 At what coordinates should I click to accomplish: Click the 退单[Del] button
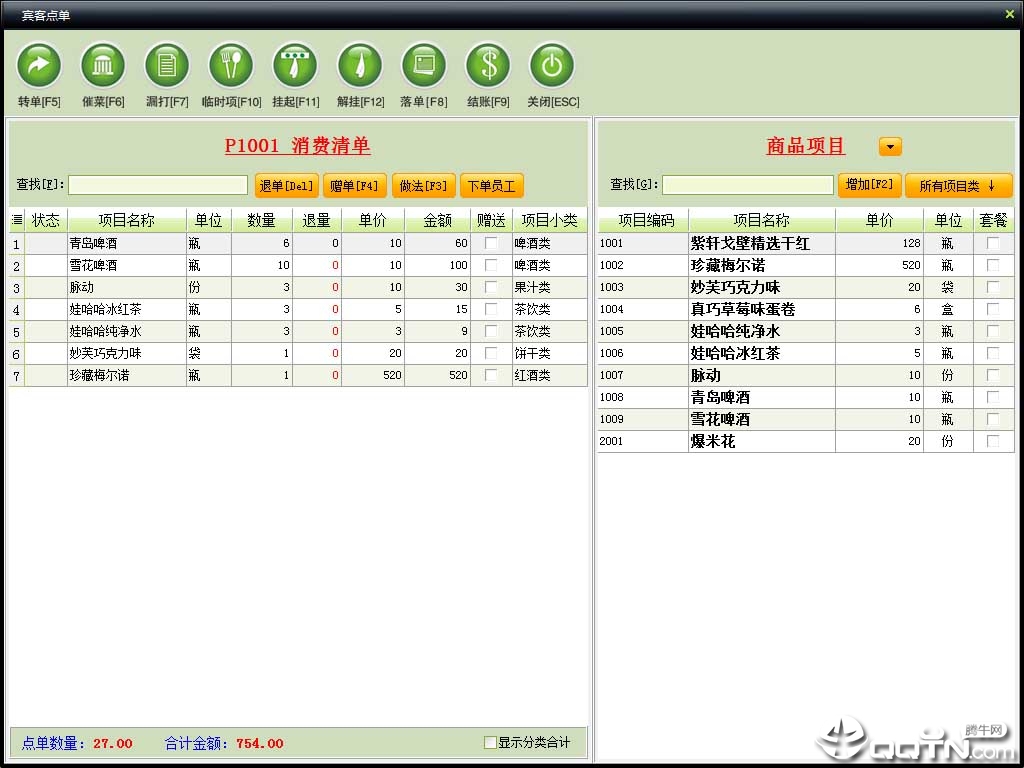(287, 185)
